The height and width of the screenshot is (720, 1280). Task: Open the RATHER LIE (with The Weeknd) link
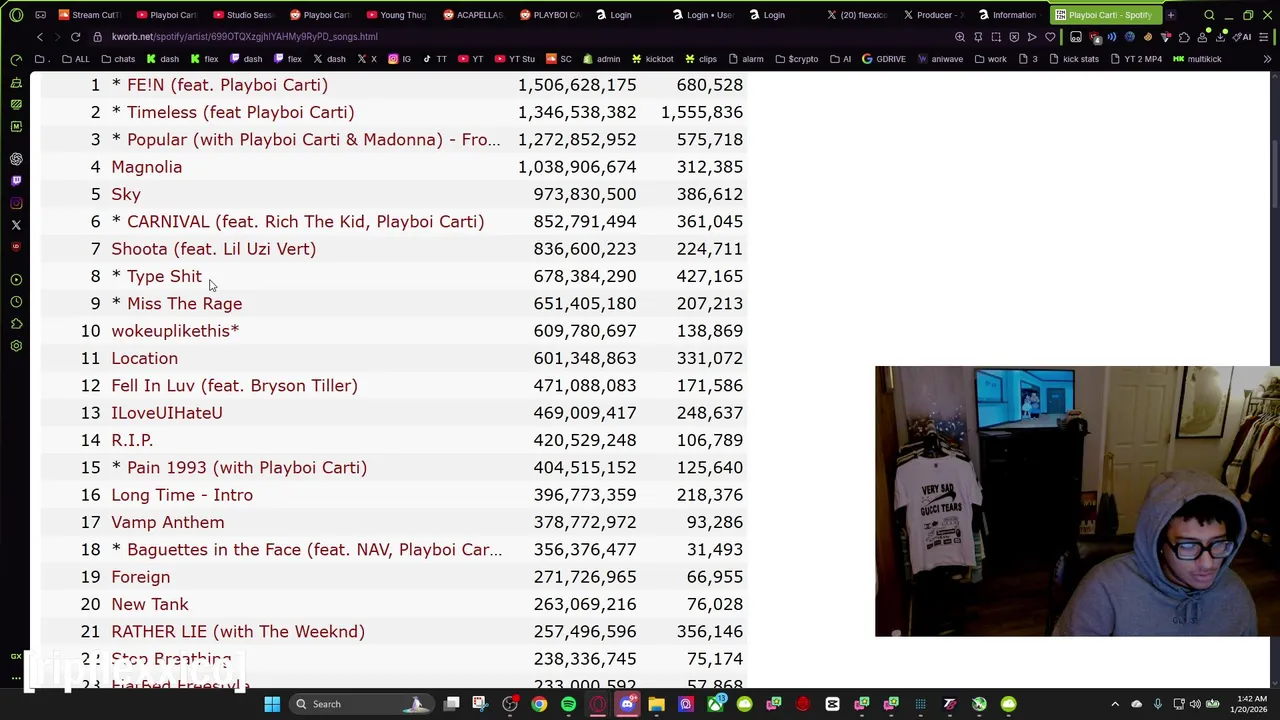tap(238, 631)
